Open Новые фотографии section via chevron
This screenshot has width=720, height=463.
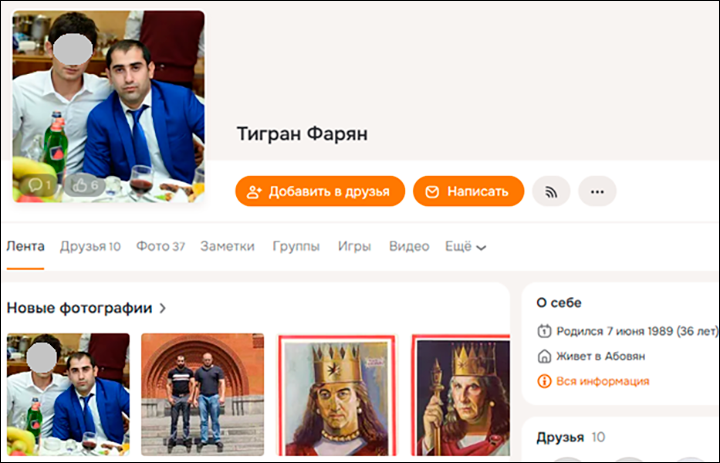(162, 308)
